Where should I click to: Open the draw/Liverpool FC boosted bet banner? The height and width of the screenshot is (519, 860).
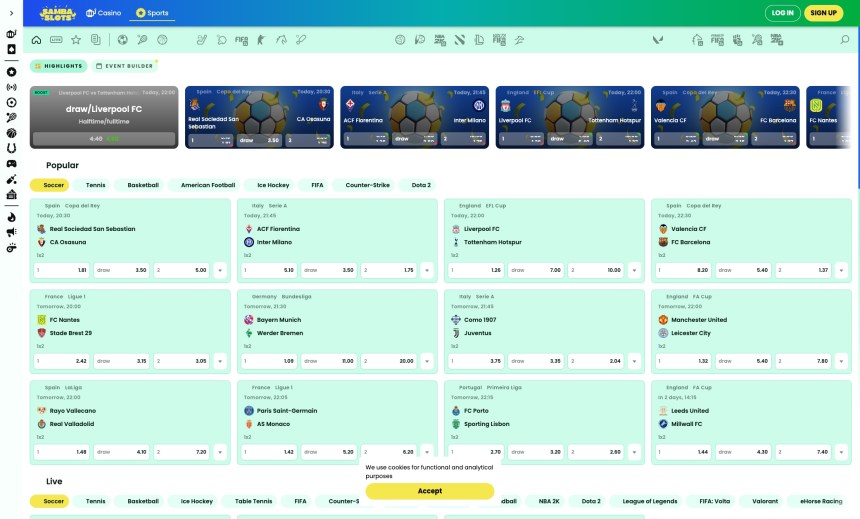coord(104,117)
